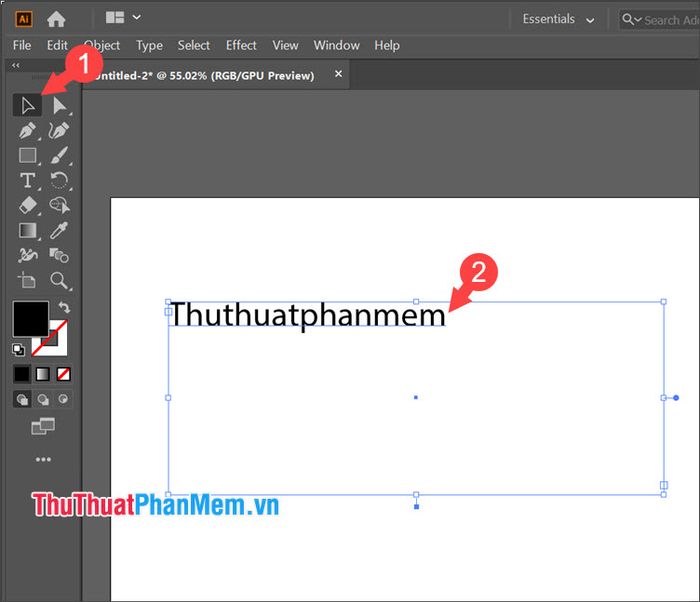Enable Draw Behind mode
Image resolution: width=700 pixels, height=602 pixels.
(43, 399)
